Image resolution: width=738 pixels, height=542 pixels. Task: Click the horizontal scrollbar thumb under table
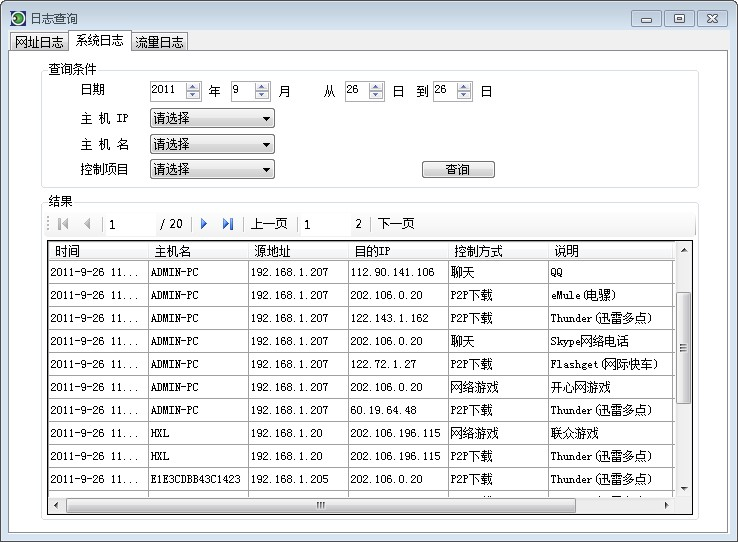click(x=320, y=505)
